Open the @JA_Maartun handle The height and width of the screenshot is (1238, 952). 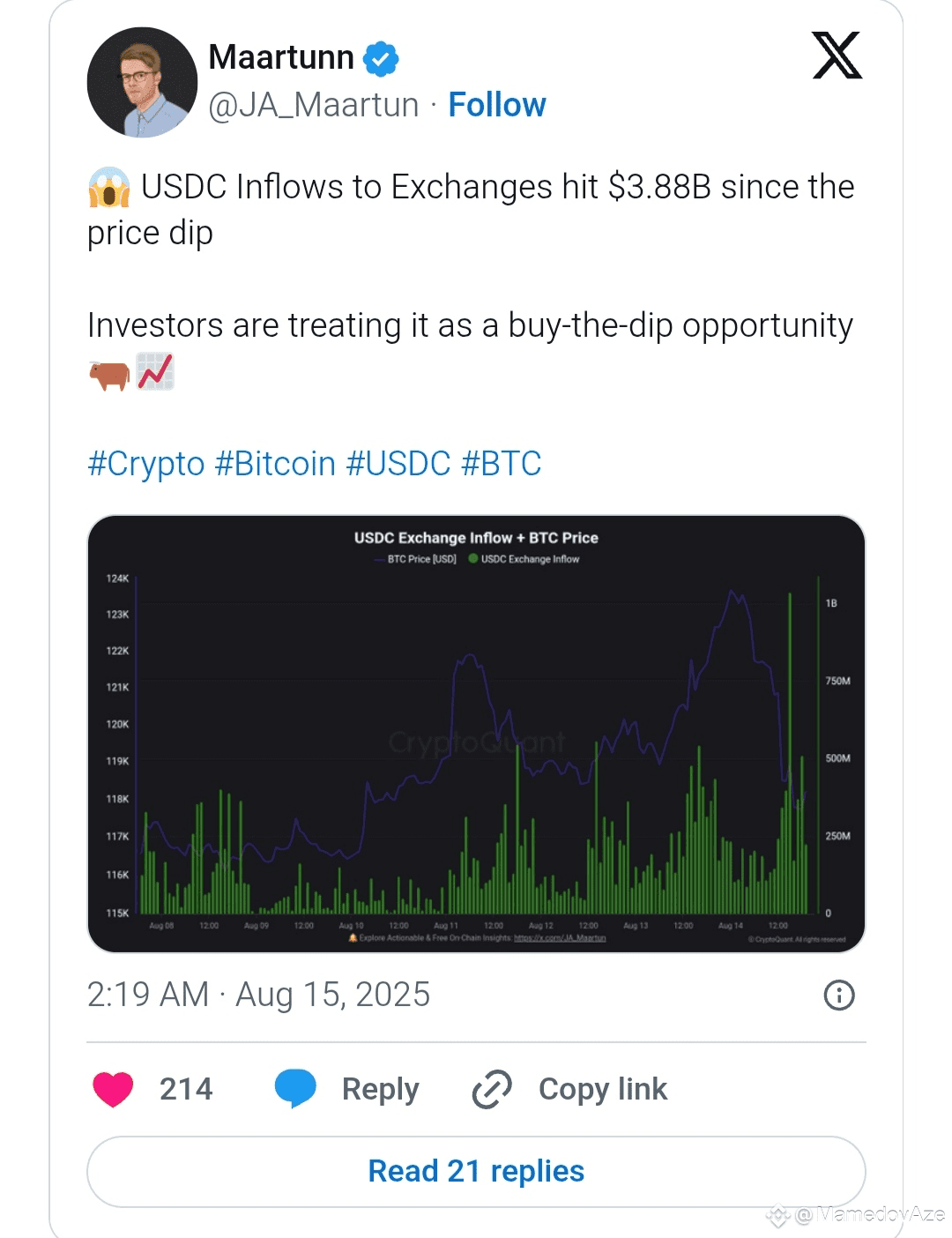click(314, 105)
